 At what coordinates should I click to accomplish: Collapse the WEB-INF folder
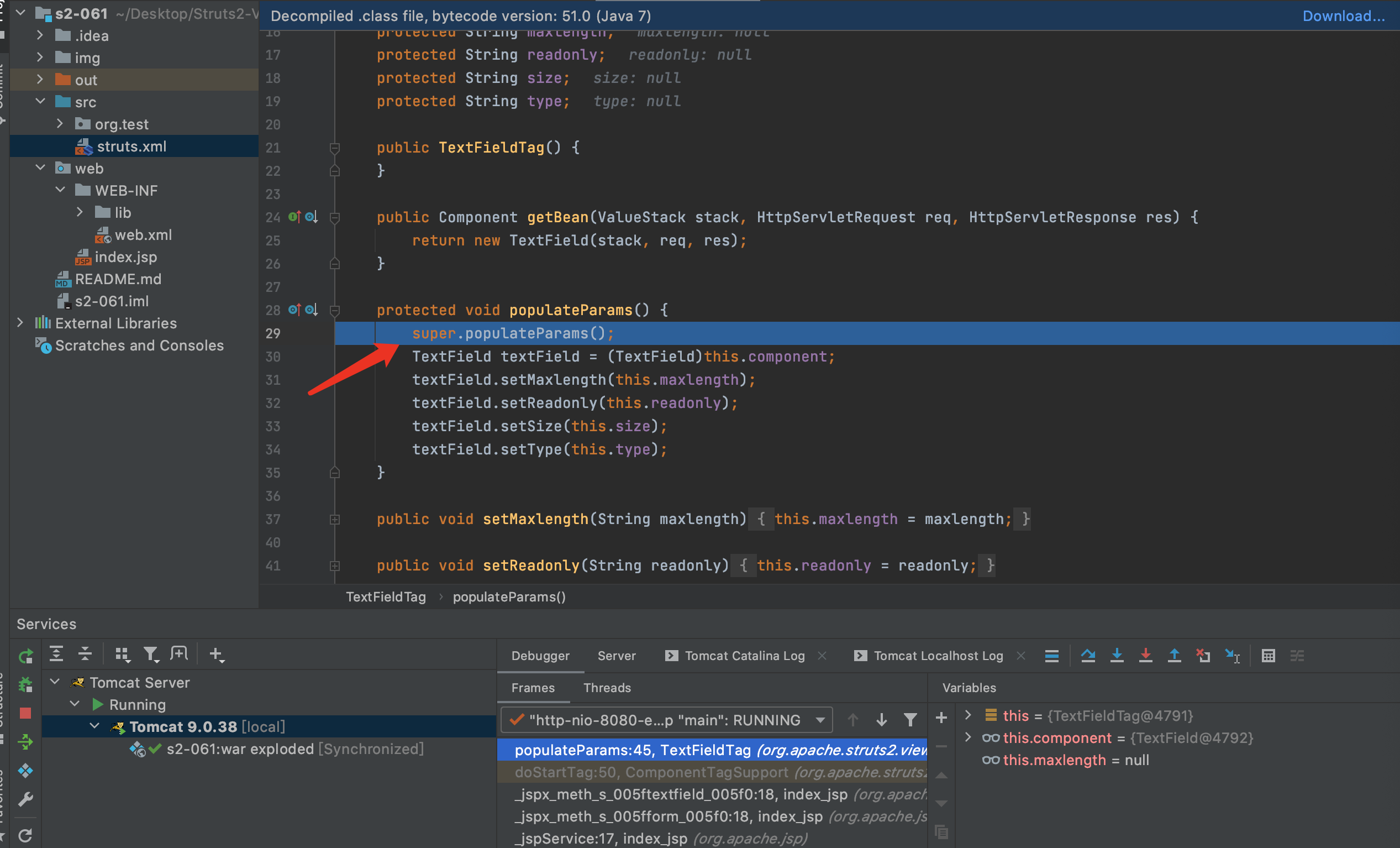60,190
